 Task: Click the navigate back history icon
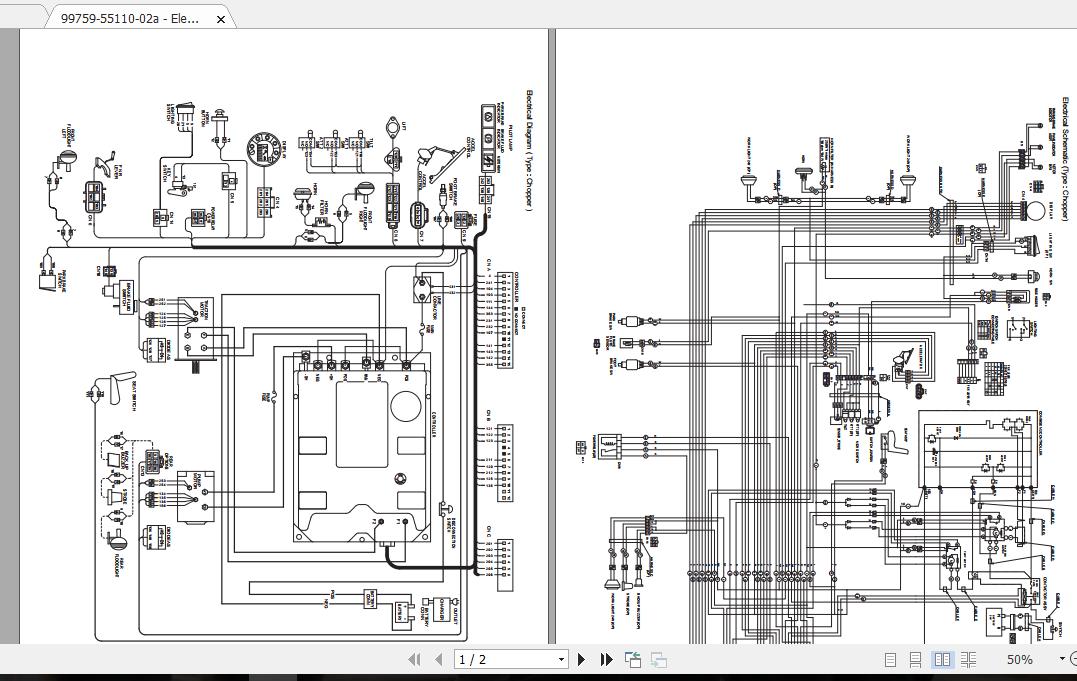click(632, 659)
